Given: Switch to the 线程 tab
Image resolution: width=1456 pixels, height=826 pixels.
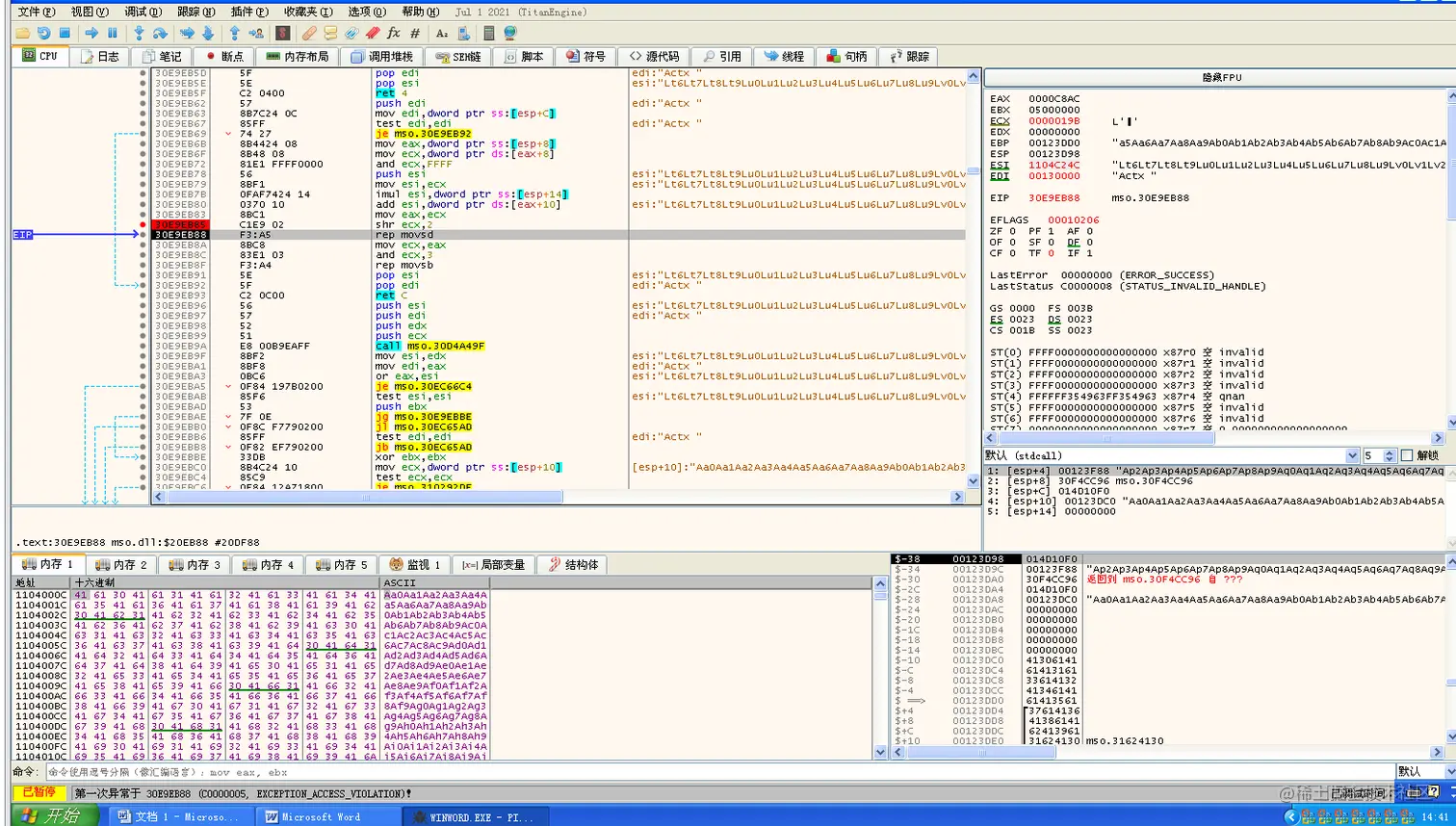Looking at the screenshot, I should 783,56.
